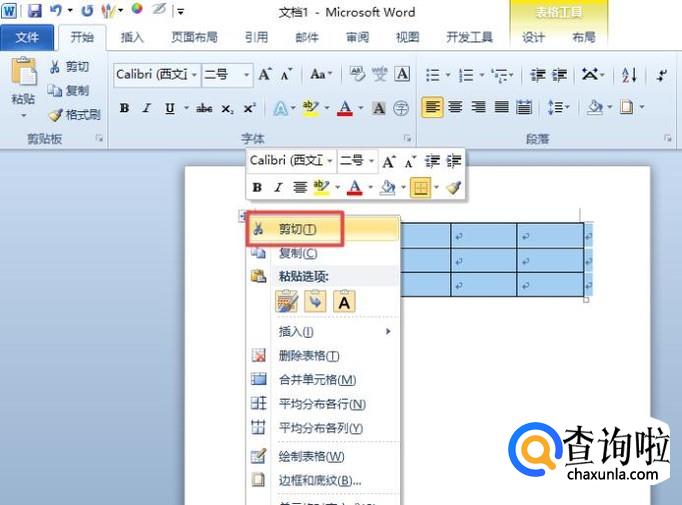This screenshot has height=505, width=682.
Task: Choose Draw Table (绘制表格) menu item
Action: pos(323,456)
